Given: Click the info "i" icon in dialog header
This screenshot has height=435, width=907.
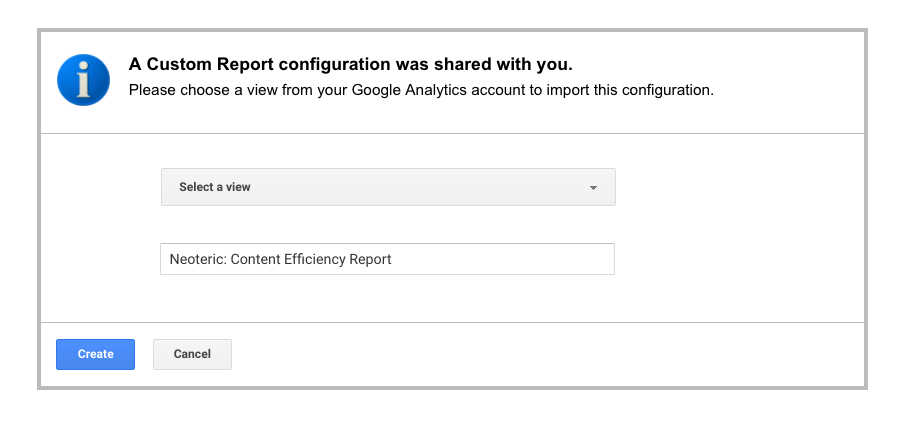Looking at the screenshot, I should [x=83, y=80].
